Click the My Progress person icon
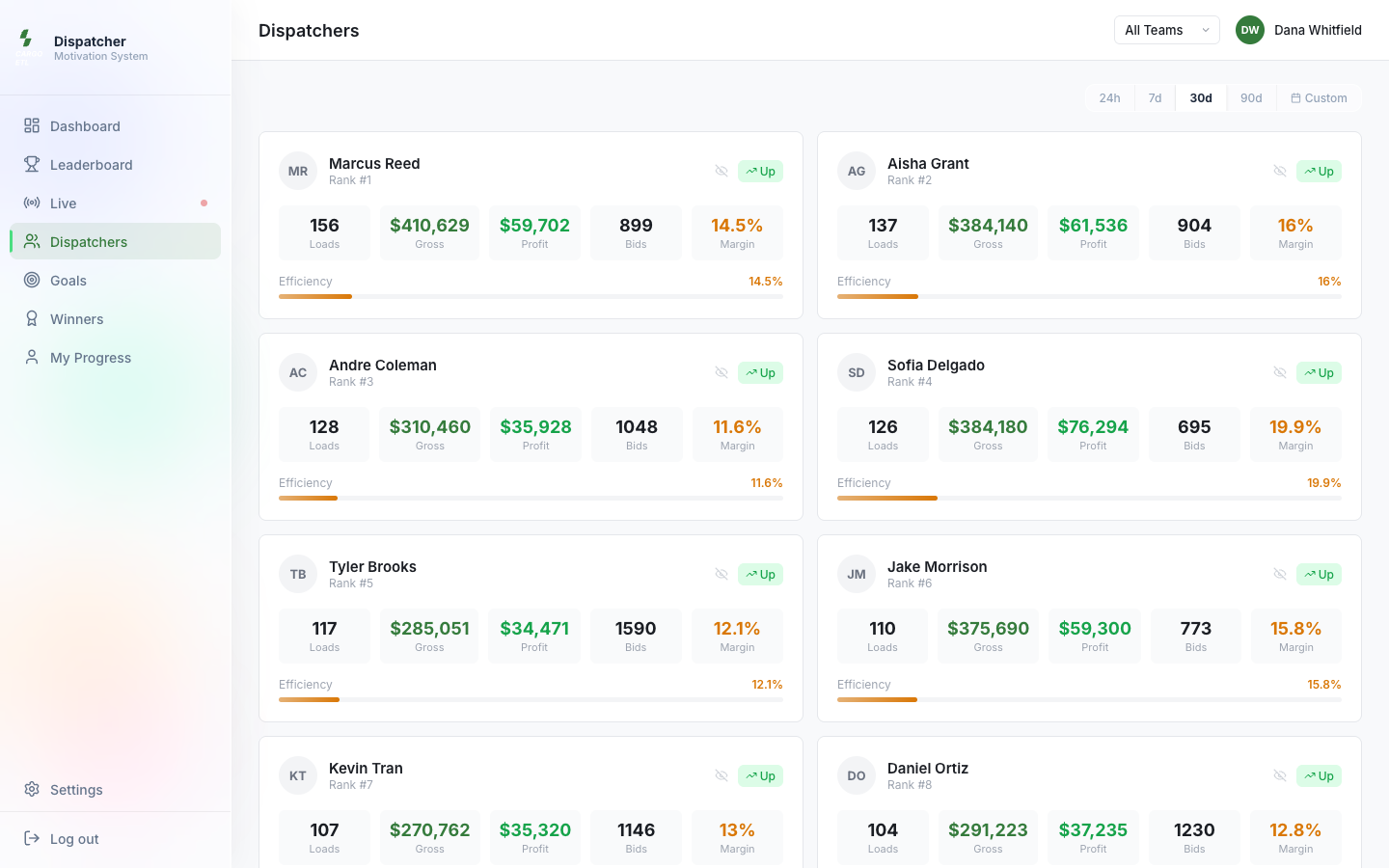The image size is (1389, 868). click(32, 357)
